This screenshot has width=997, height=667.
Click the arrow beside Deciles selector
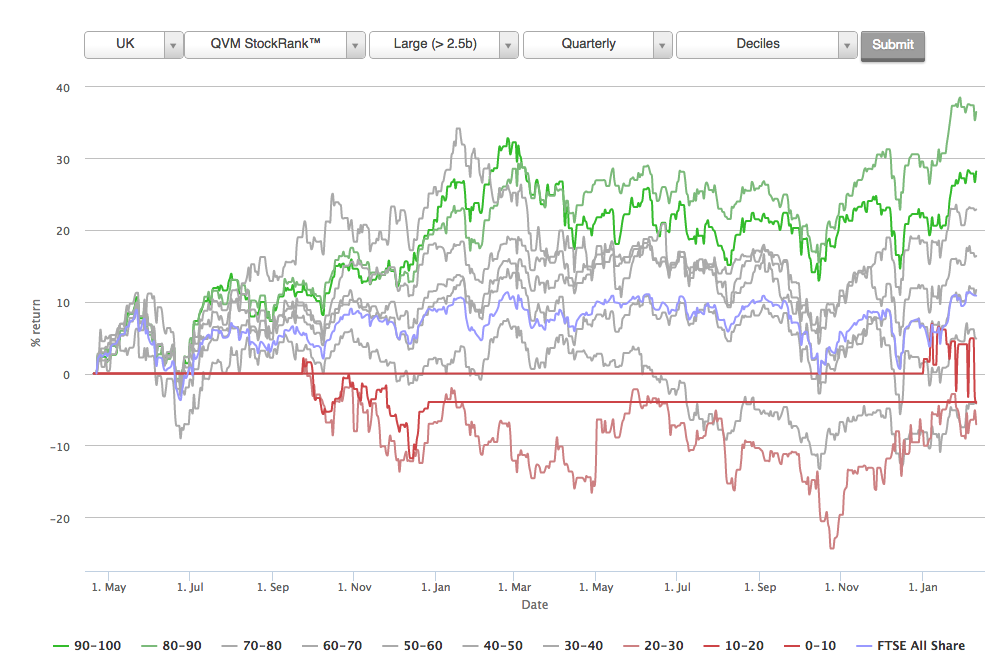(x=848, y=45)
